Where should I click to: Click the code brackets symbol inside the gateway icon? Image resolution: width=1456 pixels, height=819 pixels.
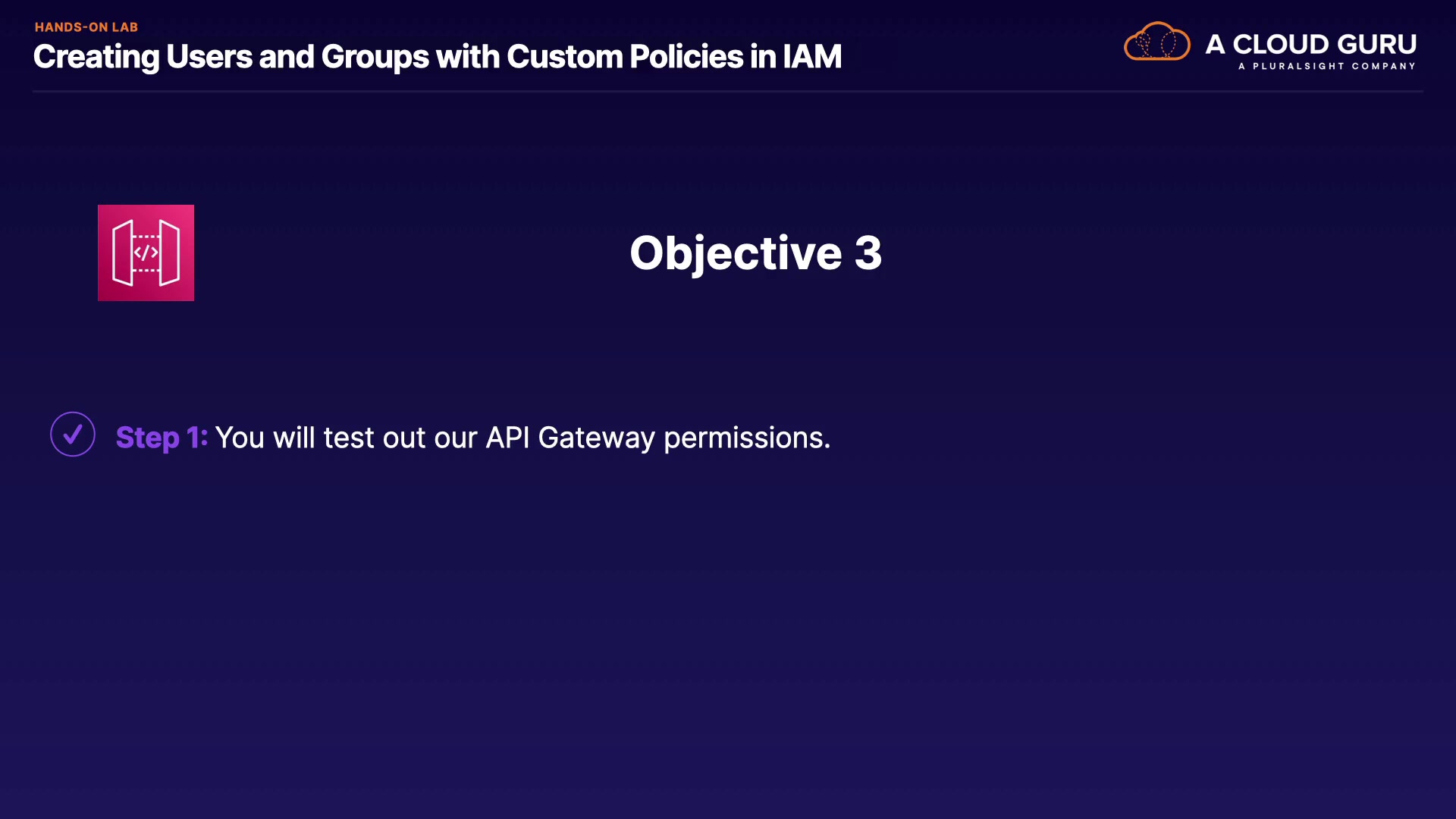pyautogui.click(x=146, y=253)
